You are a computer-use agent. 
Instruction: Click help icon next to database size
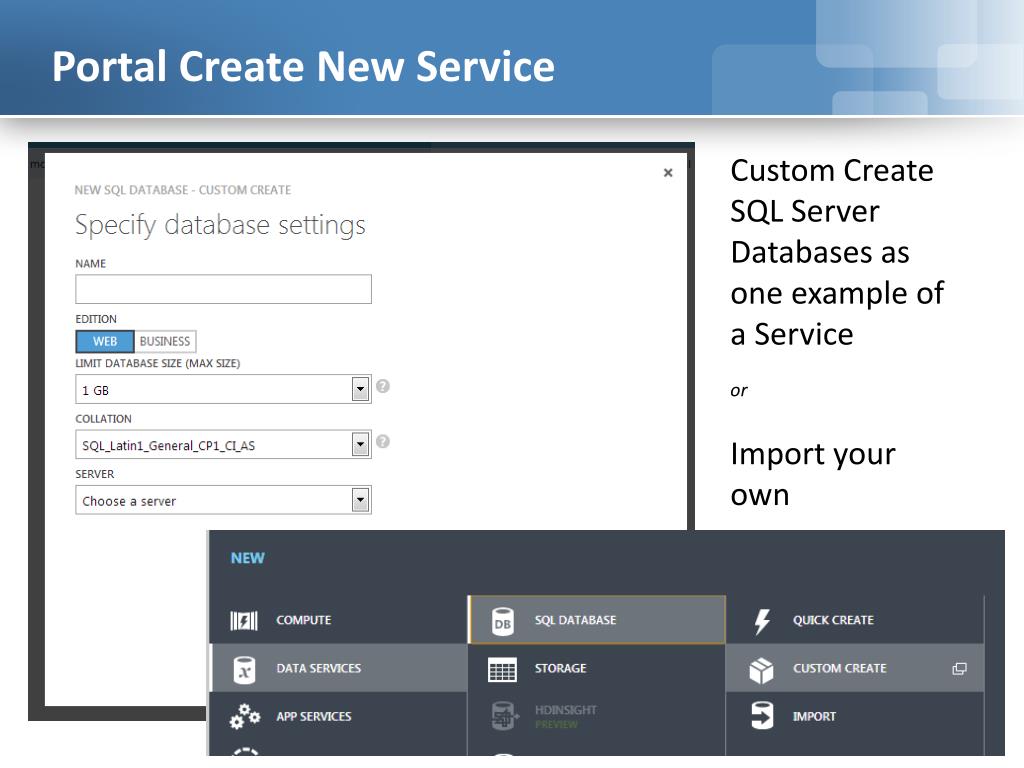pyautogui.click(x=383, y=386)
